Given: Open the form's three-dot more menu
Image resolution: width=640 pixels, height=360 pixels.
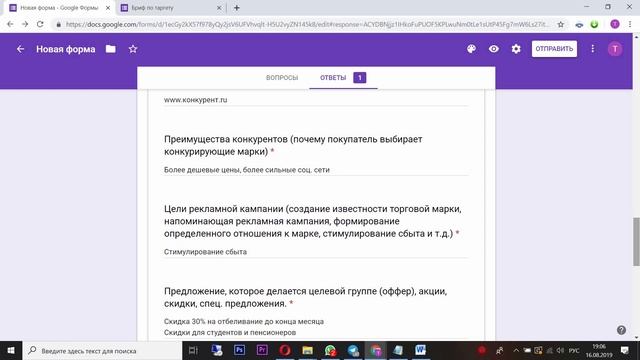Looking at the screenshot, I should point(593,49).
